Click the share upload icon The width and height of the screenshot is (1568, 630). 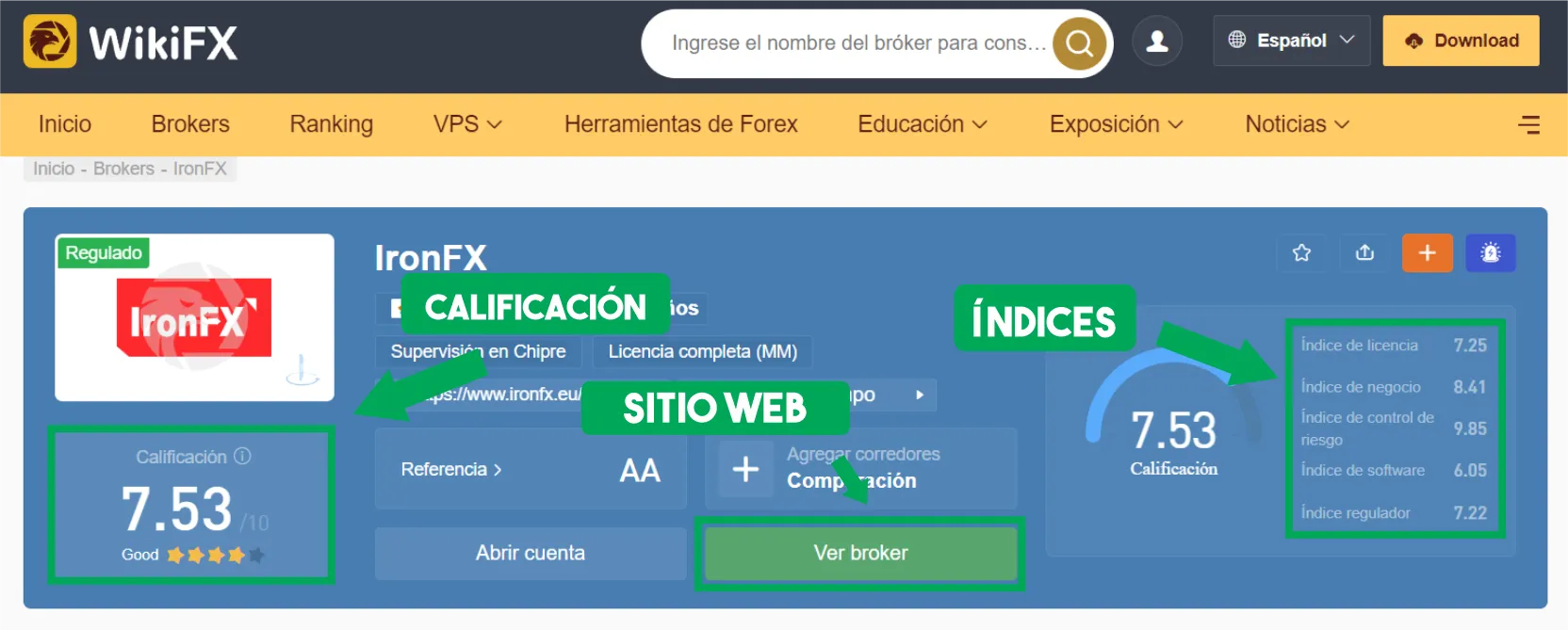pyautogui.click(x=1364, y=252)
